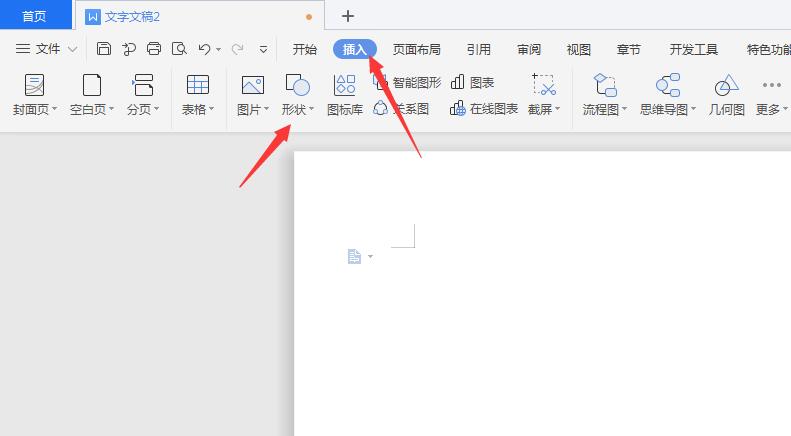Viewport: 791px width, 436px height.
Task: Expand the page break (分页) dropdown arrow
Action: (156, 109)
